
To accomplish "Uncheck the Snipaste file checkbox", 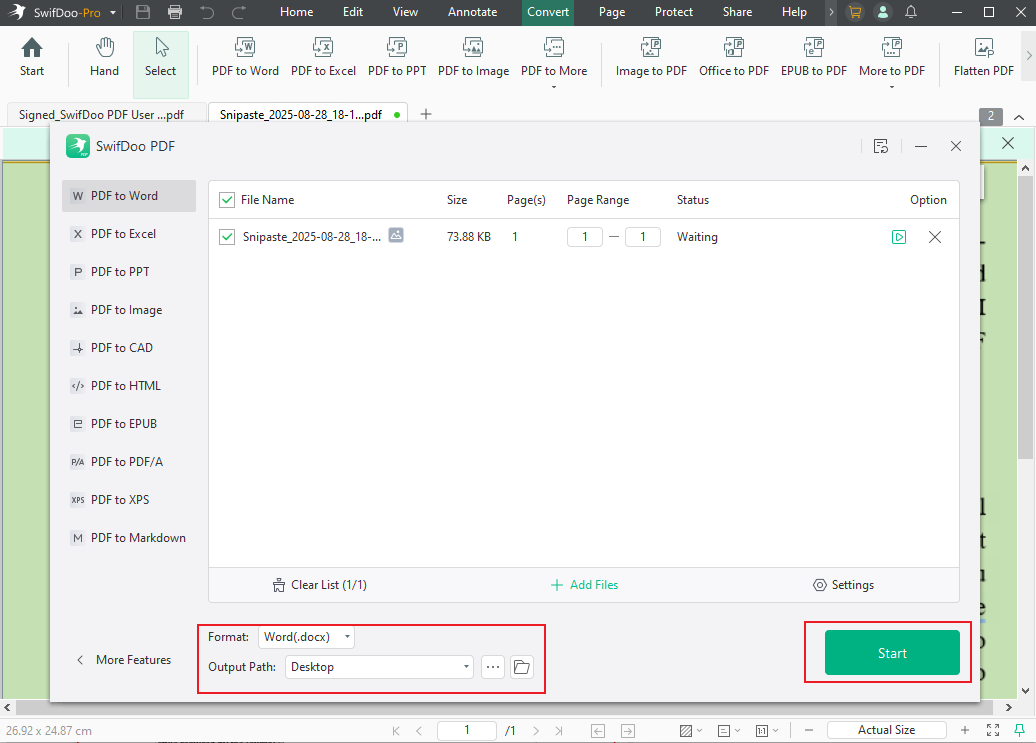I will pos(227,237).
